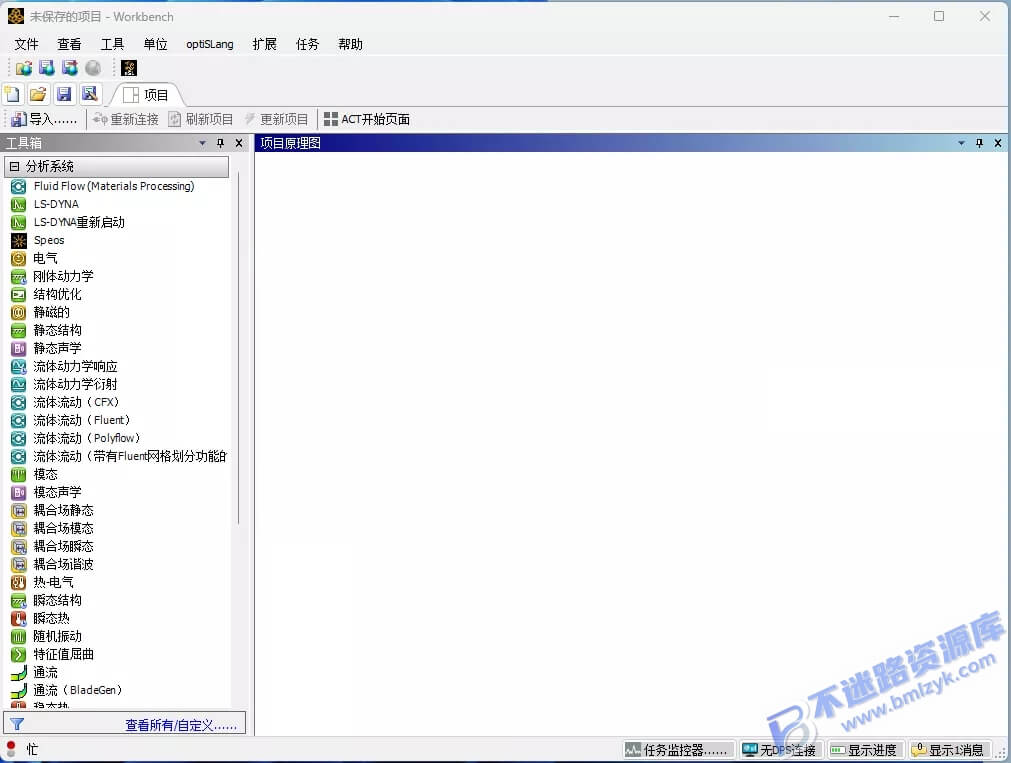Select 瞬态结构 item text

click(57, 600)
